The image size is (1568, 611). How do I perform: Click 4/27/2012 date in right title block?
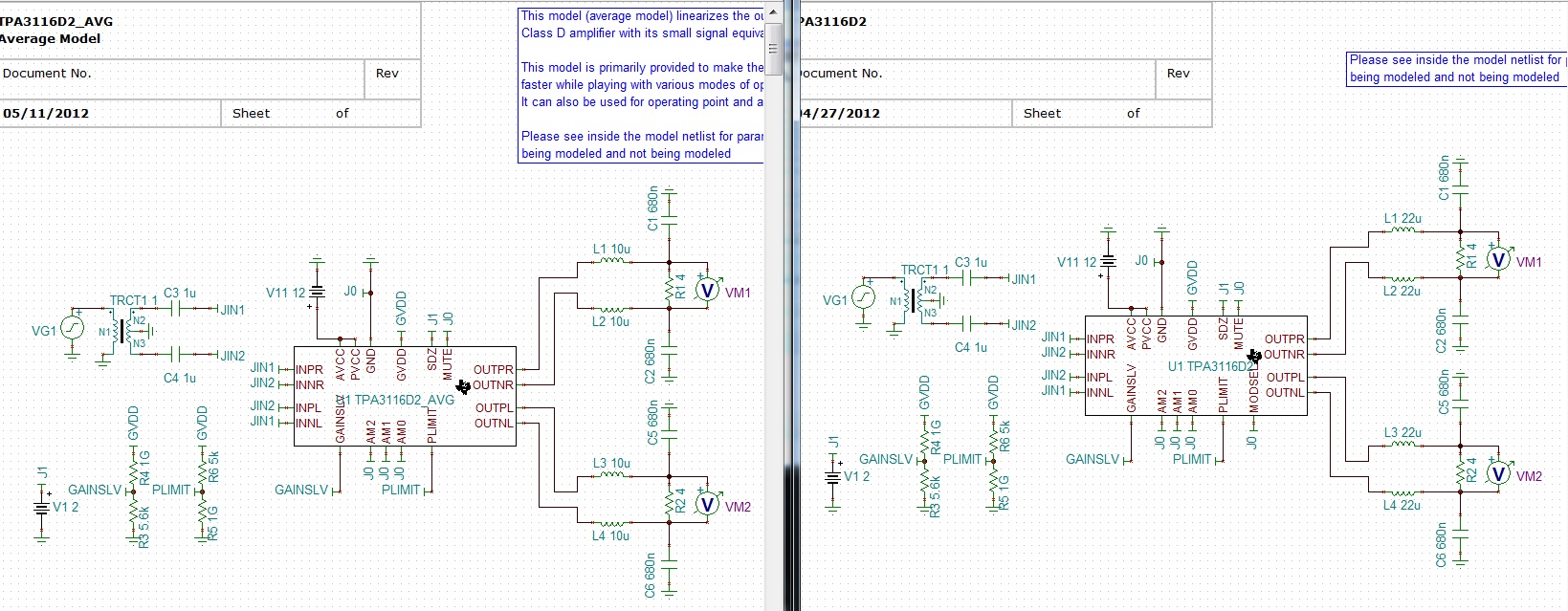click(x=840, y=113)
